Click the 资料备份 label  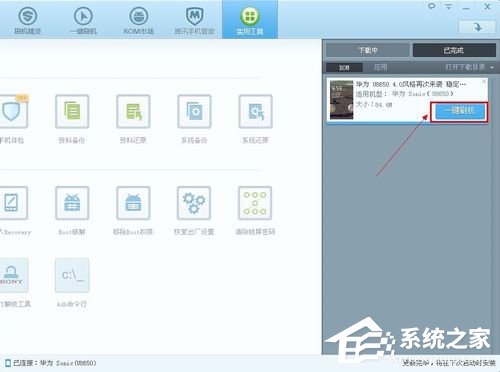point(72,140)
